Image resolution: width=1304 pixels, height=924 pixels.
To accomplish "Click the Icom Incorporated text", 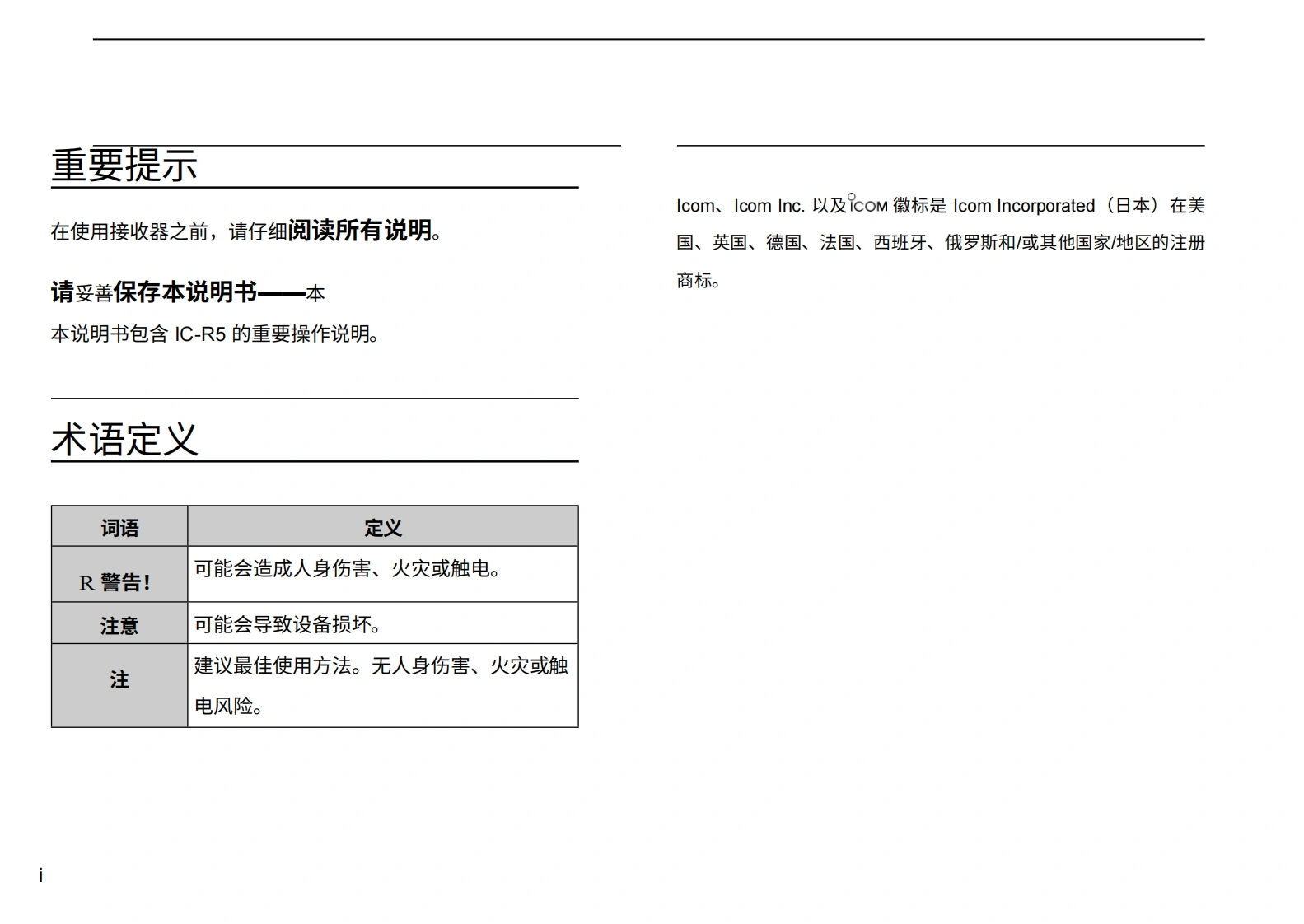I will pos(1024,206).
